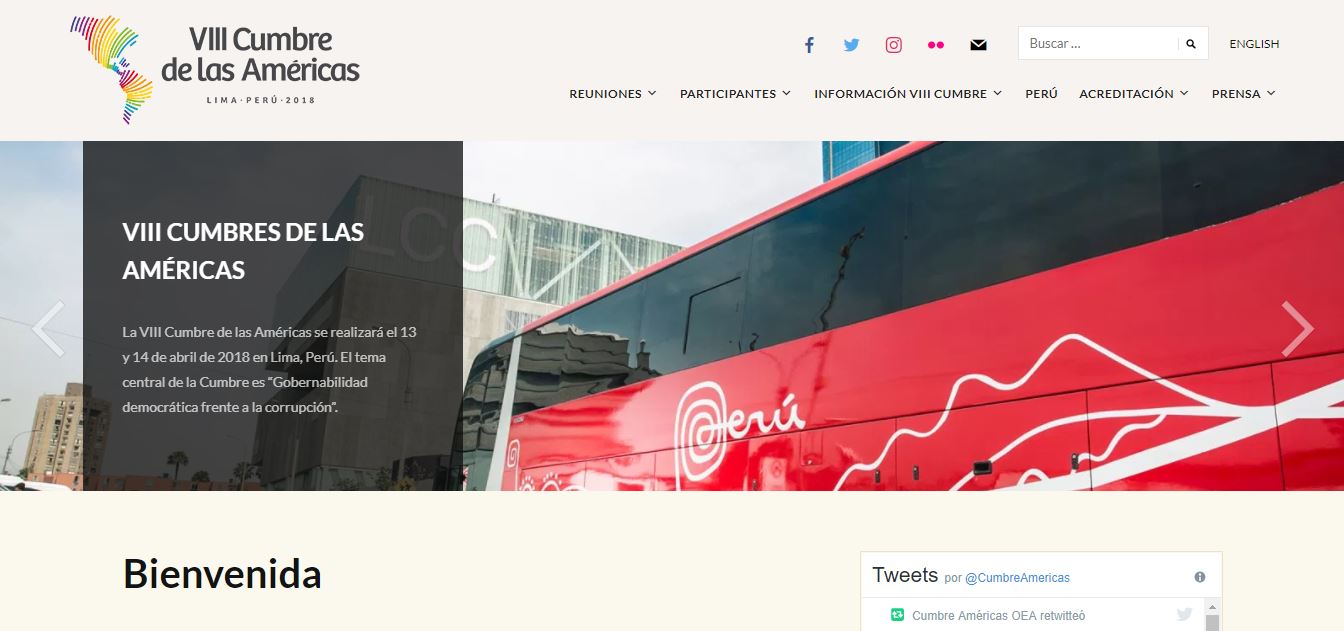Expand the Participantes dropdown menu
1344x631 pixels.
click(x=735, y=94)
